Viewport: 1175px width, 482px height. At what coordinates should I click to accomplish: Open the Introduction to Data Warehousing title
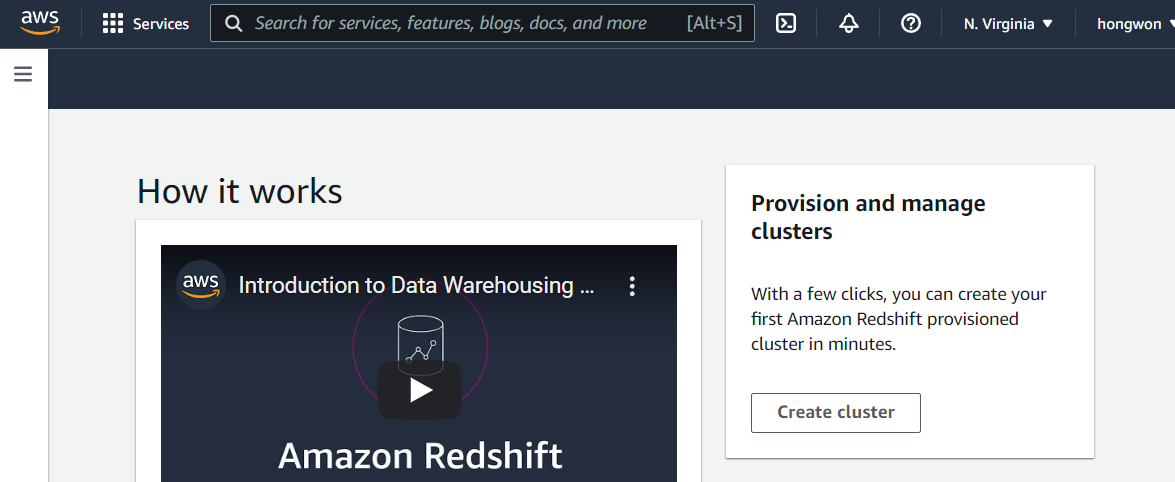tap(416, 285)
